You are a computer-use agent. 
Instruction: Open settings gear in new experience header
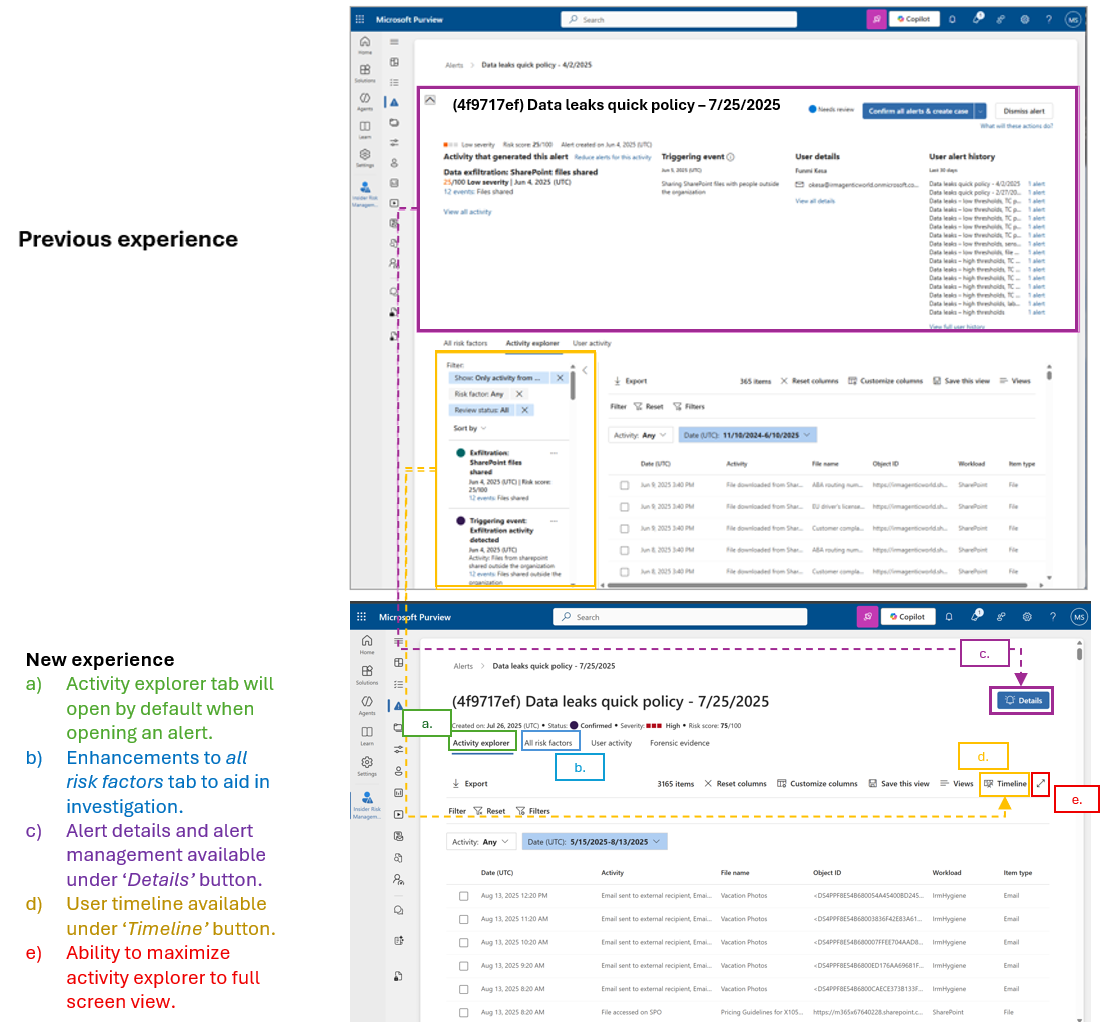1027,617
